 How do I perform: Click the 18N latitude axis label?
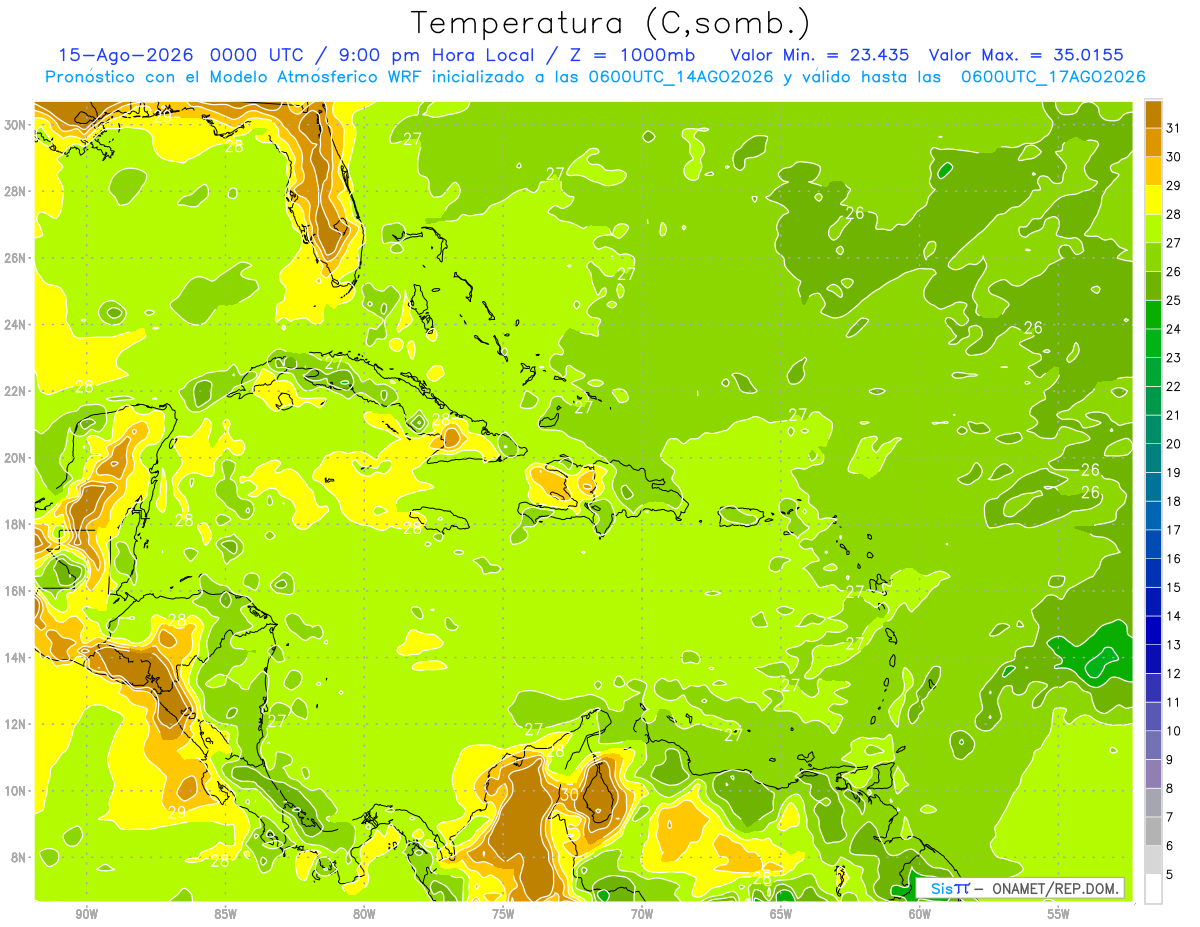point(15,524)
